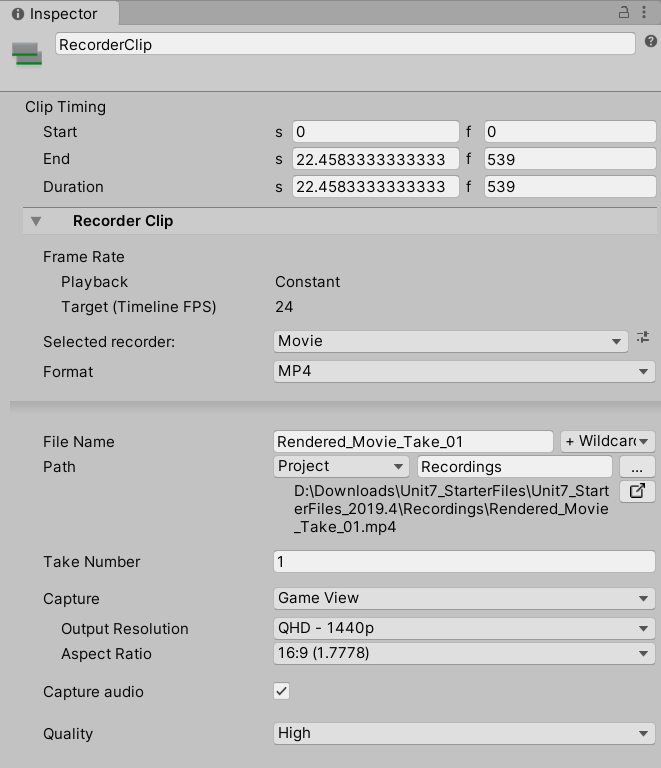
Task: Open output folder via external link icon
Action: [x=637, y=491]
